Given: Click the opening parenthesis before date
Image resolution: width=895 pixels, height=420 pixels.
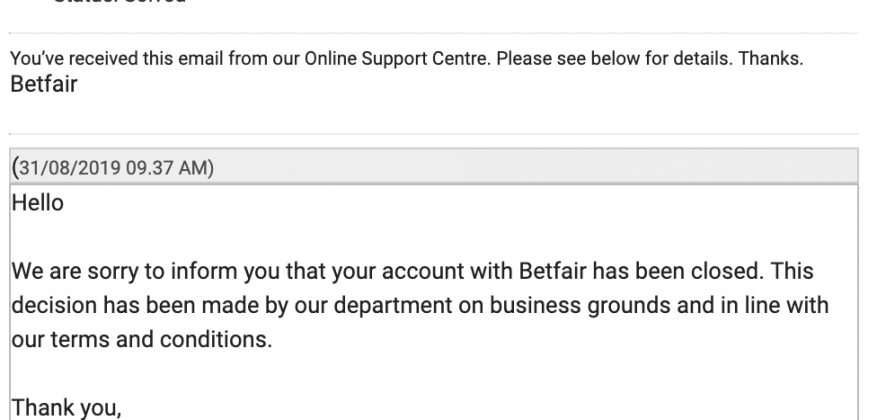Looking at the screenshot, I should (15, 168).
